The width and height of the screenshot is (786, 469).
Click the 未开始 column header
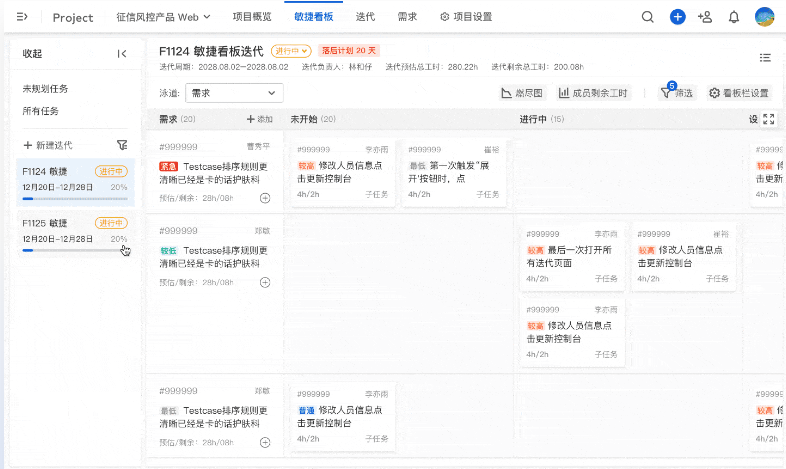[313, 119]
